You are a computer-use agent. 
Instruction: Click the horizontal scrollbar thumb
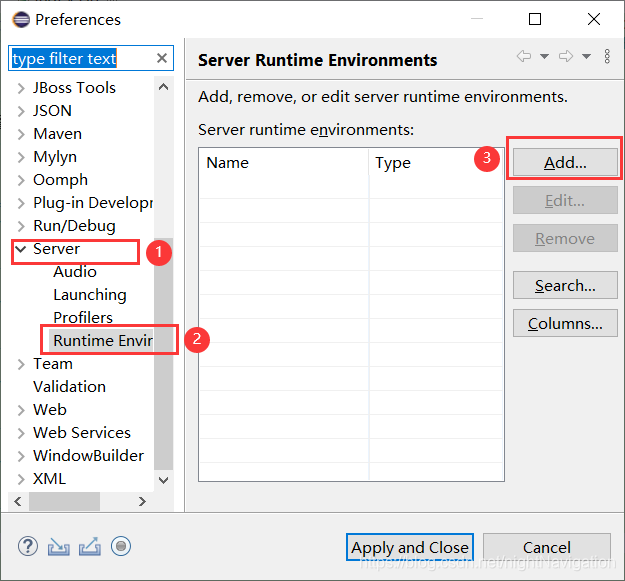click(x=64, y=501)
